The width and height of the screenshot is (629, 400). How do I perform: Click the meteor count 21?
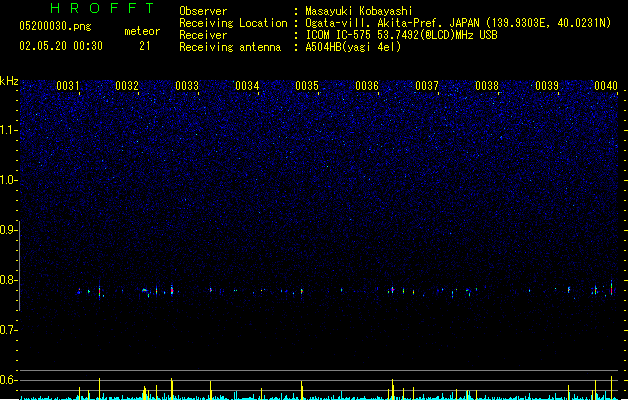click(145, 46)
